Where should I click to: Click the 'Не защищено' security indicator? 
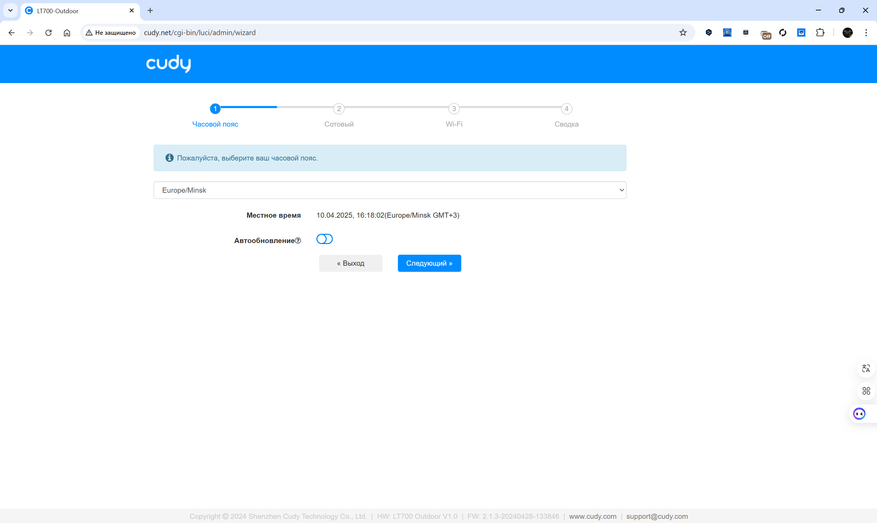[111, 32]
